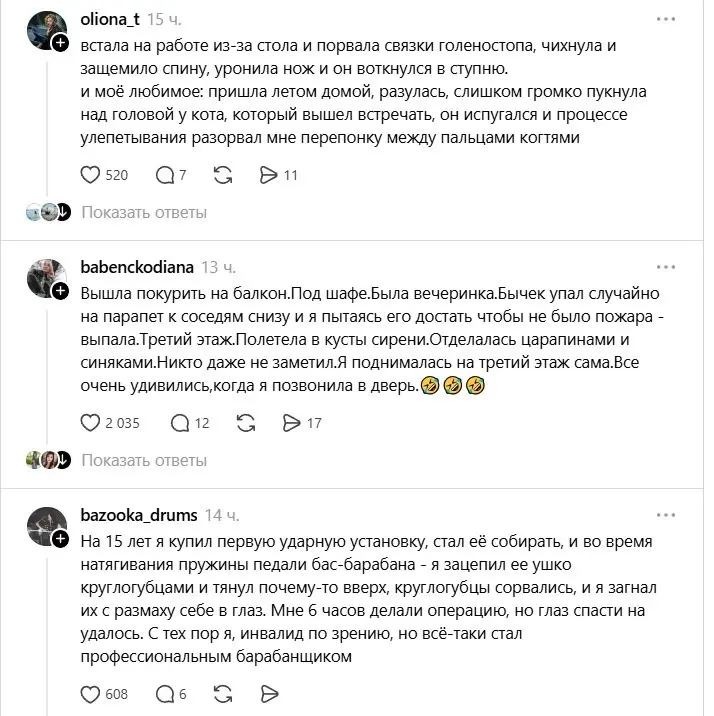Share babenckodiana's post with send icon
The height and width of the screenshot is (716, 714).
(291, 423)
